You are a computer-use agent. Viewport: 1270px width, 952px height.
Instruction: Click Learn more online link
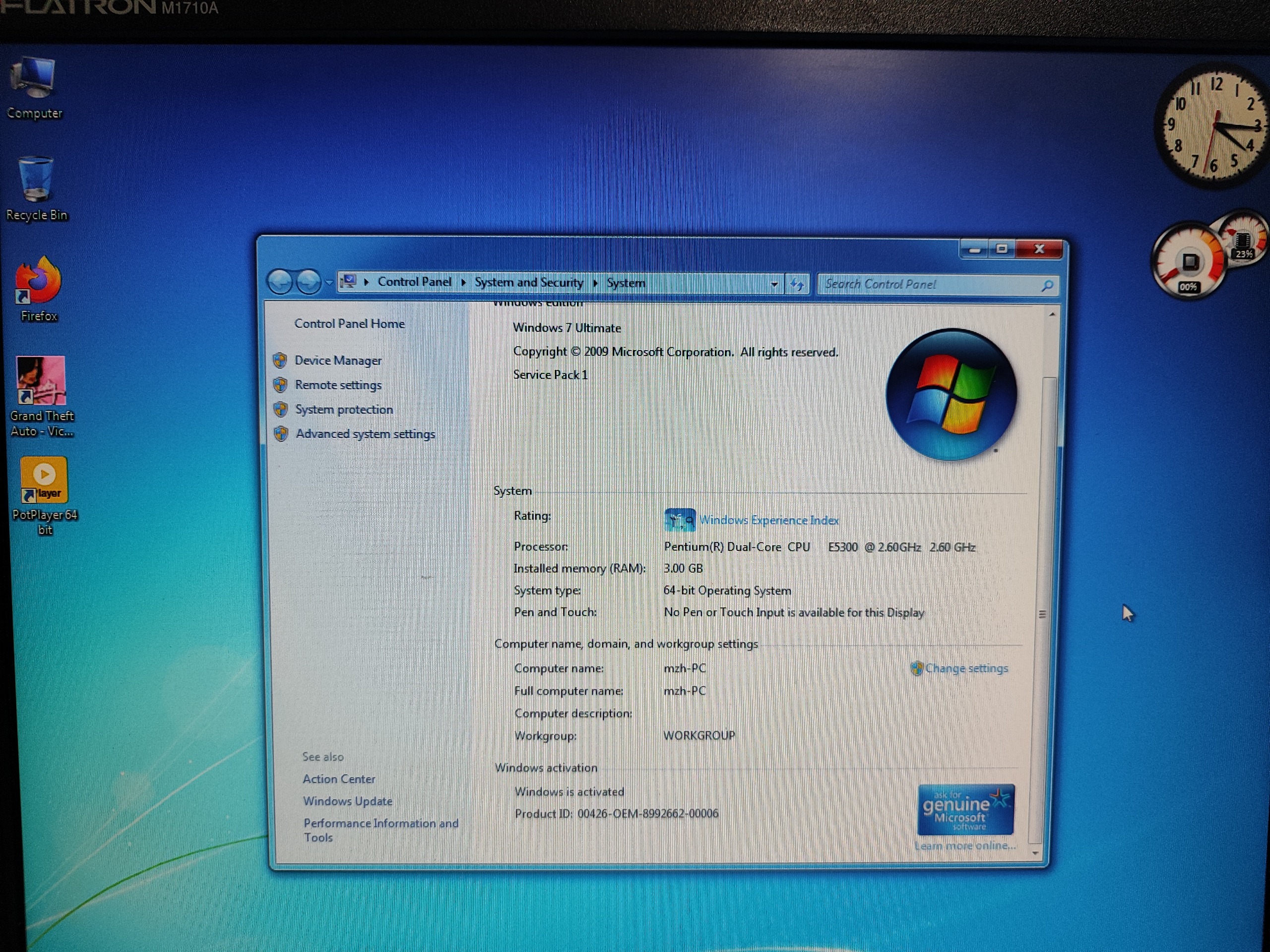(x=965, y=846)
